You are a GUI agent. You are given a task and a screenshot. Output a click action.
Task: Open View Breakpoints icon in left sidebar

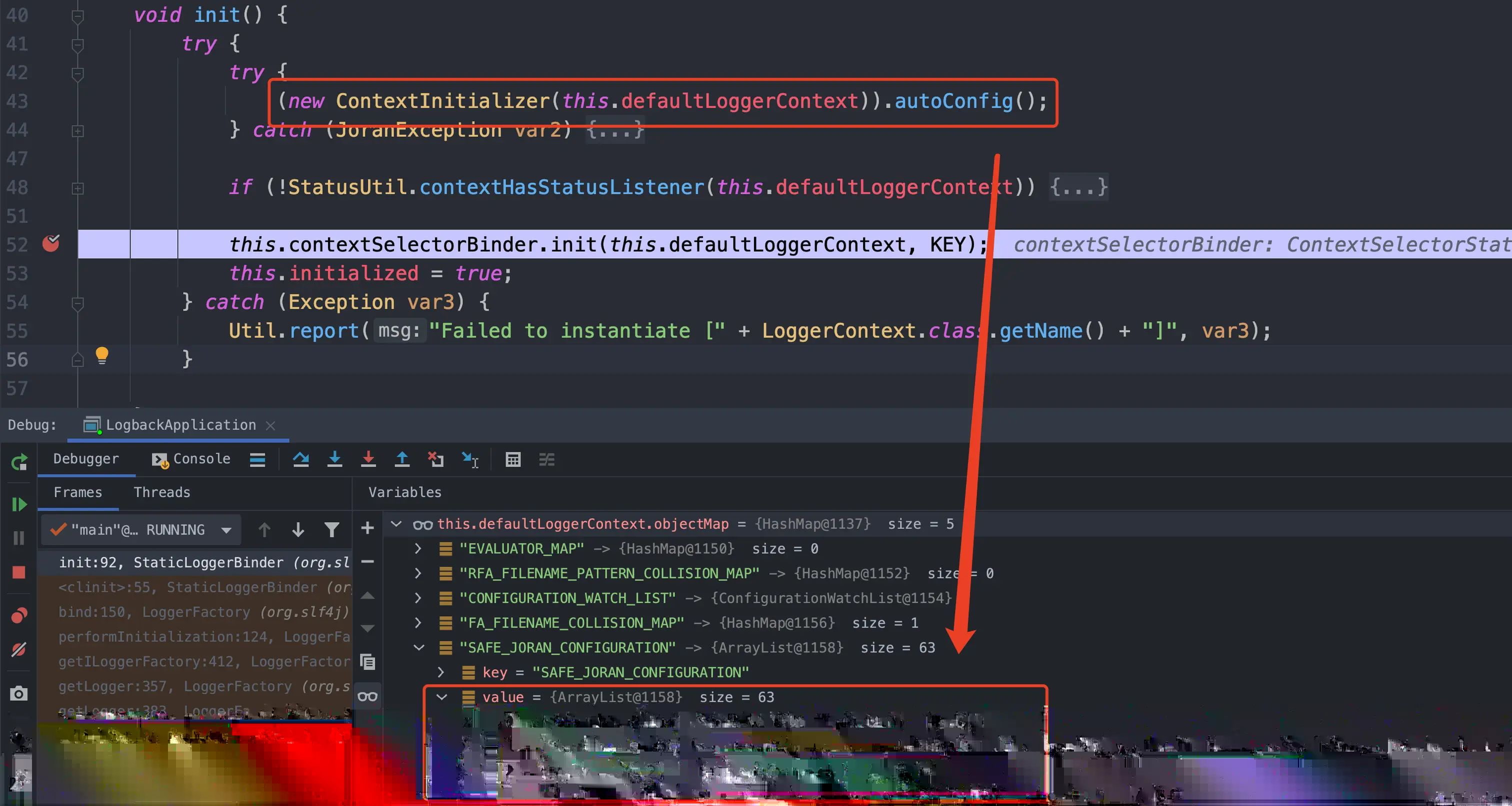tap(19, 615)
